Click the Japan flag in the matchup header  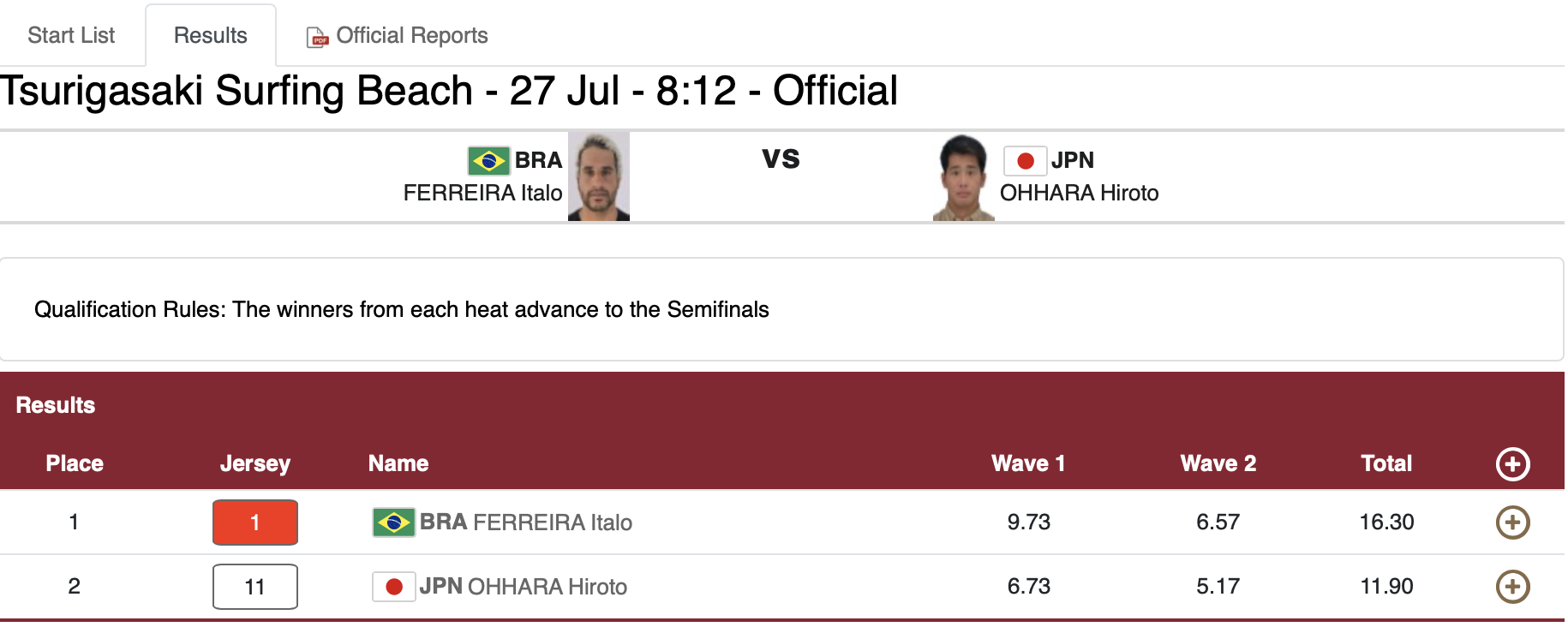click(x=1025, y=160)
